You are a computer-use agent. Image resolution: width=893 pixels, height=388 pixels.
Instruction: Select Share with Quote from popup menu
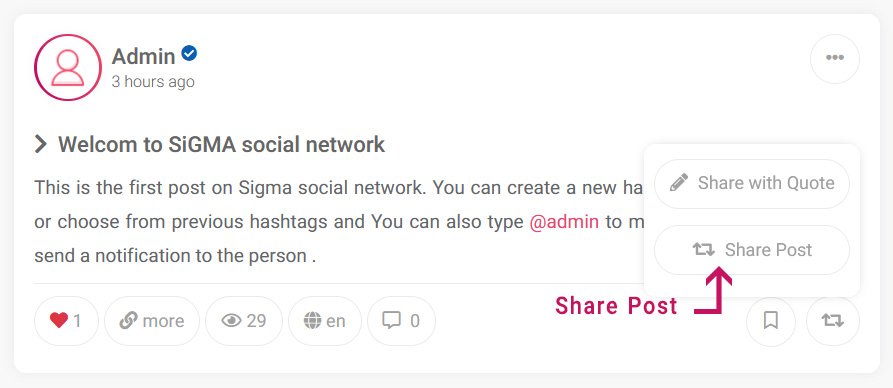(x=752, y=183)
